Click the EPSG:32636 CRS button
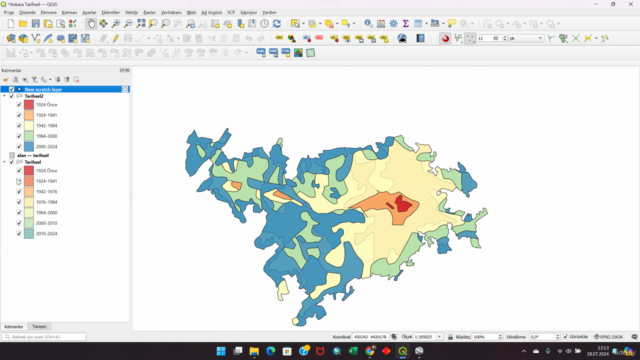This screenshot has height=360, width=640. coord(609,337)
